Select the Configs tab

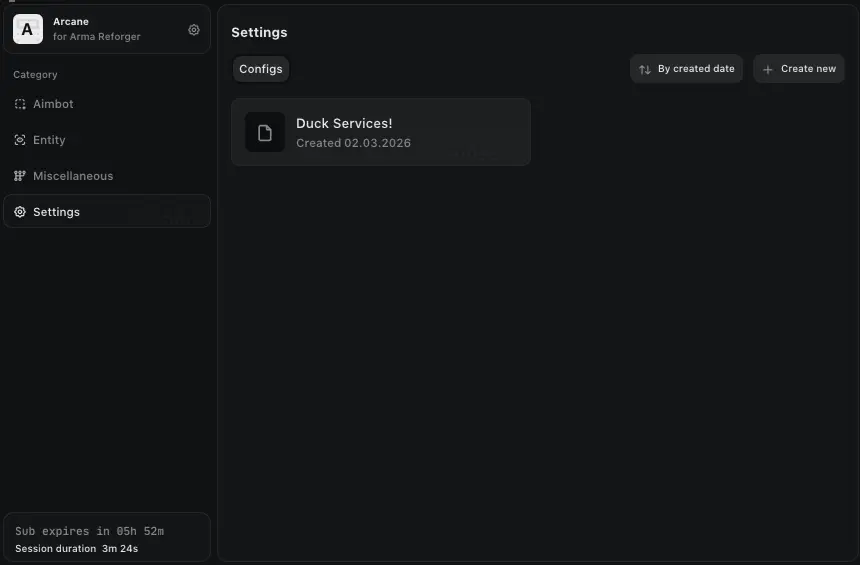pyautogui.click(x=261, y=69)
